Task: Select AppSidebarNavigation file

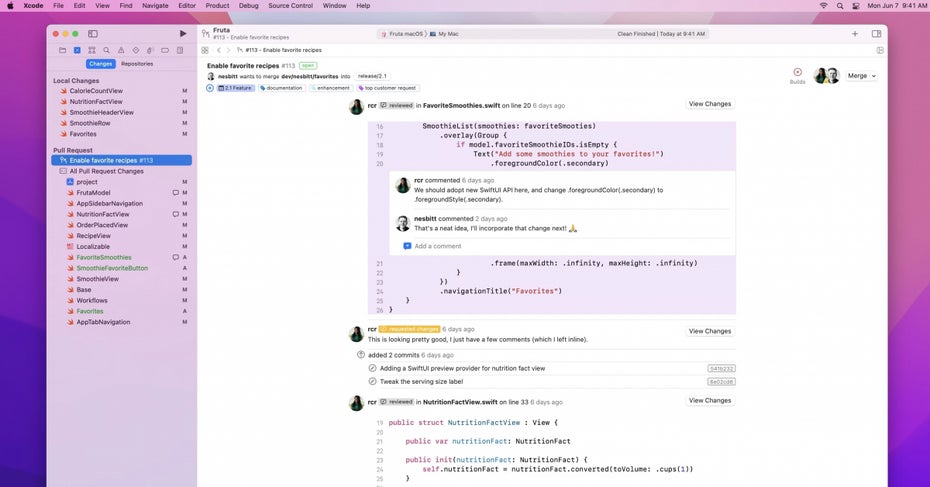Action: pyautogui.click(x=109, y=203)
